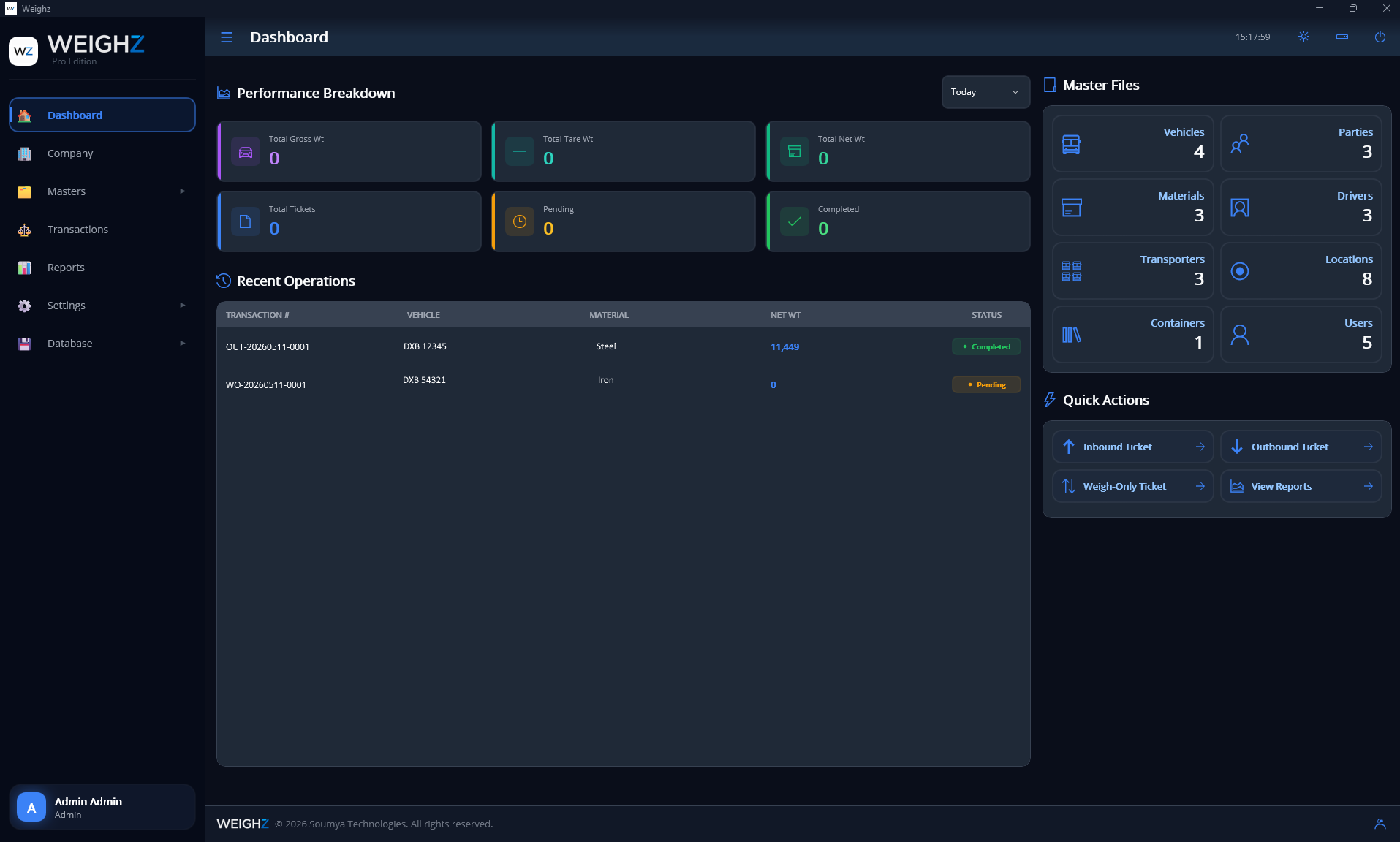Switch theme with the sun icon
Image resolution: width=1400 pixels, height=842 pixels.
(1303, 37)
